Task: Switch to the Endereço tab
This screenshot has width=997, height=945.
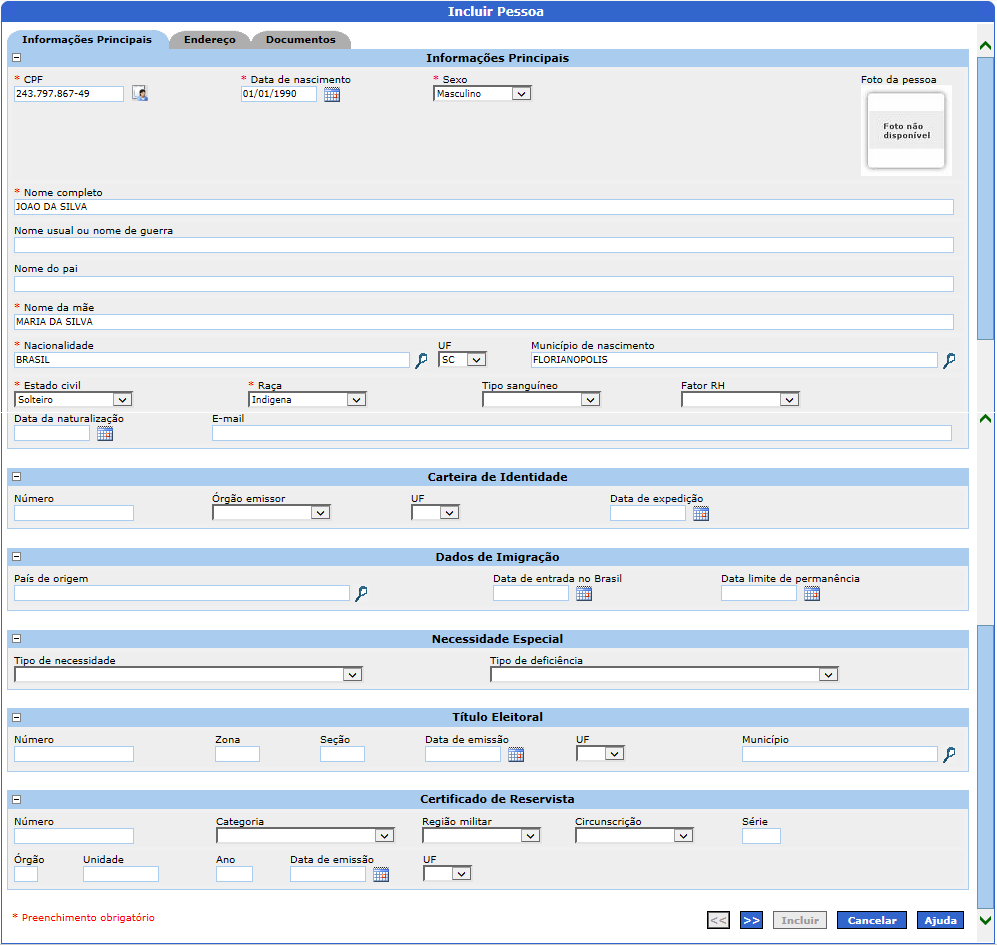Action: [x=210, y=40]
